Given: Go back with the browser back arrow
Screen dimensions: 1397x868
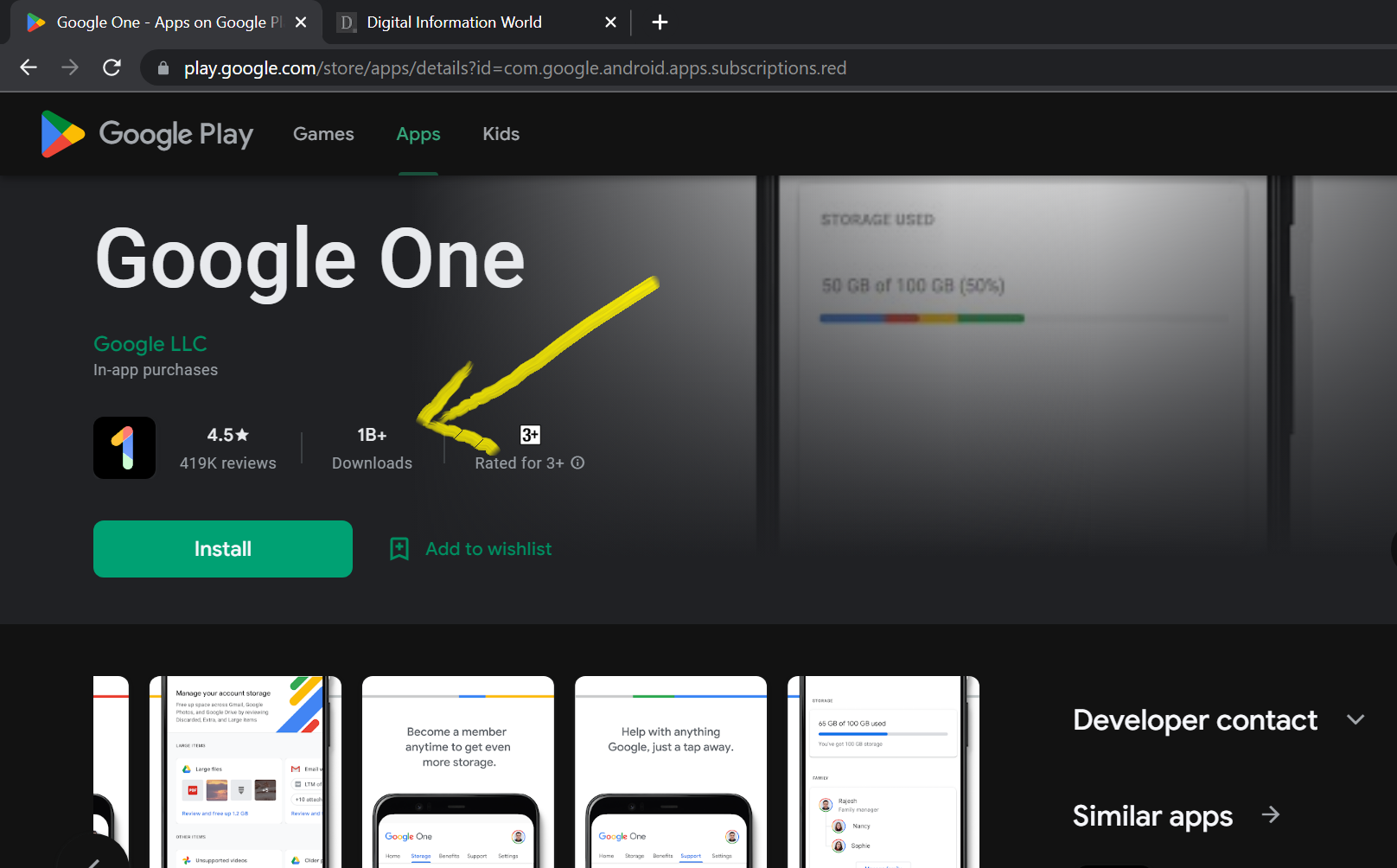Looking at the screenshot, I should tap(29, 67).
